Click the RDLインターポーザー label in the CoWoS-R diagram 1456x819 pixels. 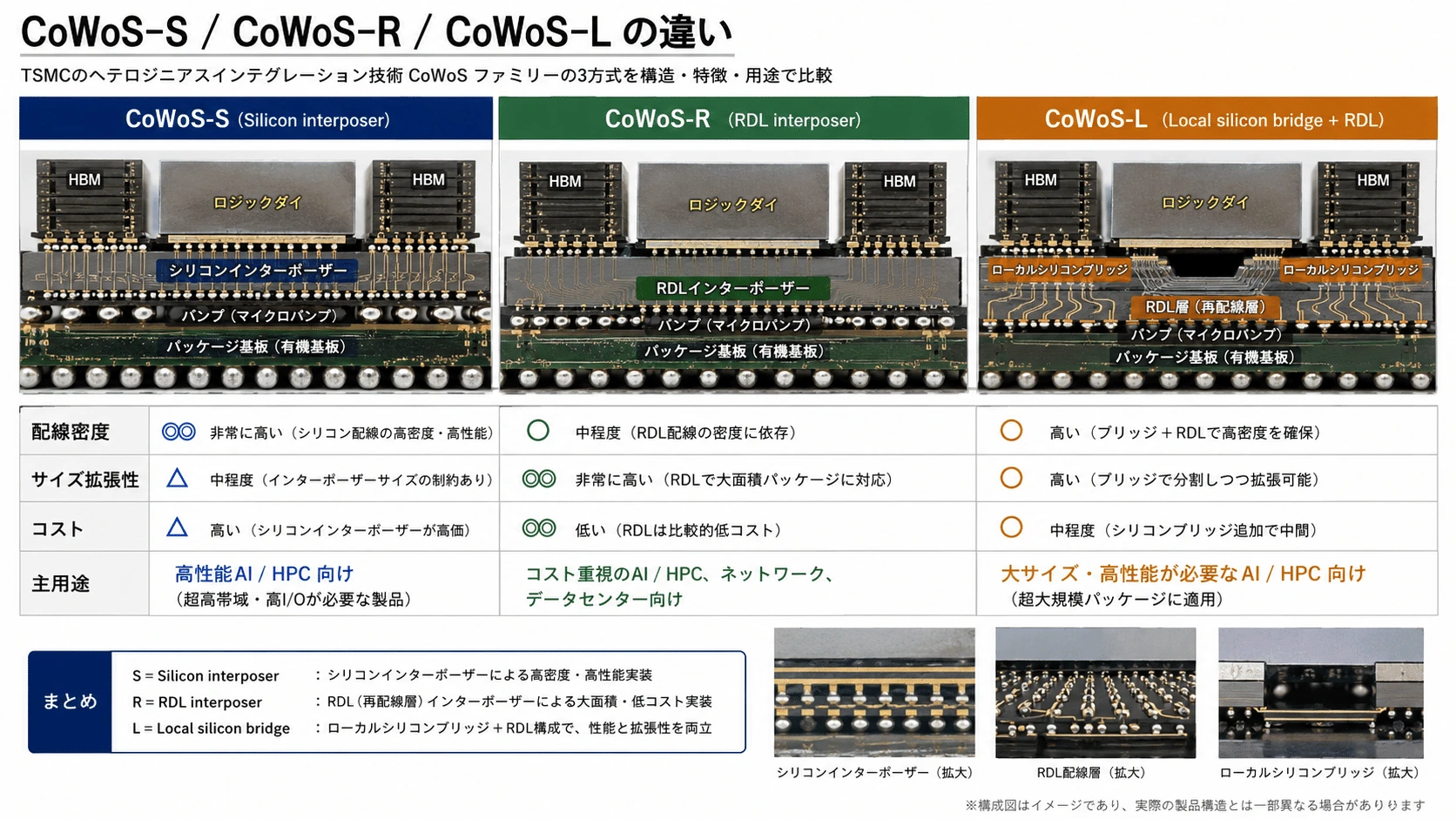[732, 288]
